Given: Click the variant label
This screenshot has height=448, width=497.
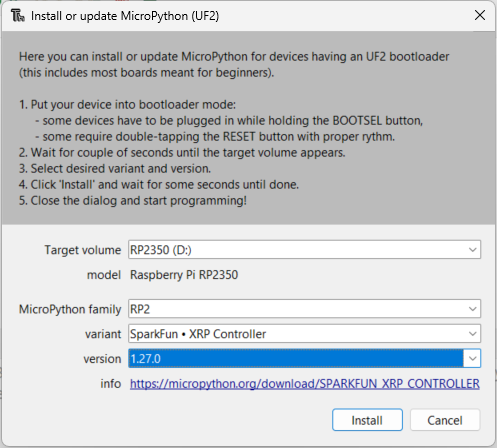Looking at the screenshot, I should 103,334.
